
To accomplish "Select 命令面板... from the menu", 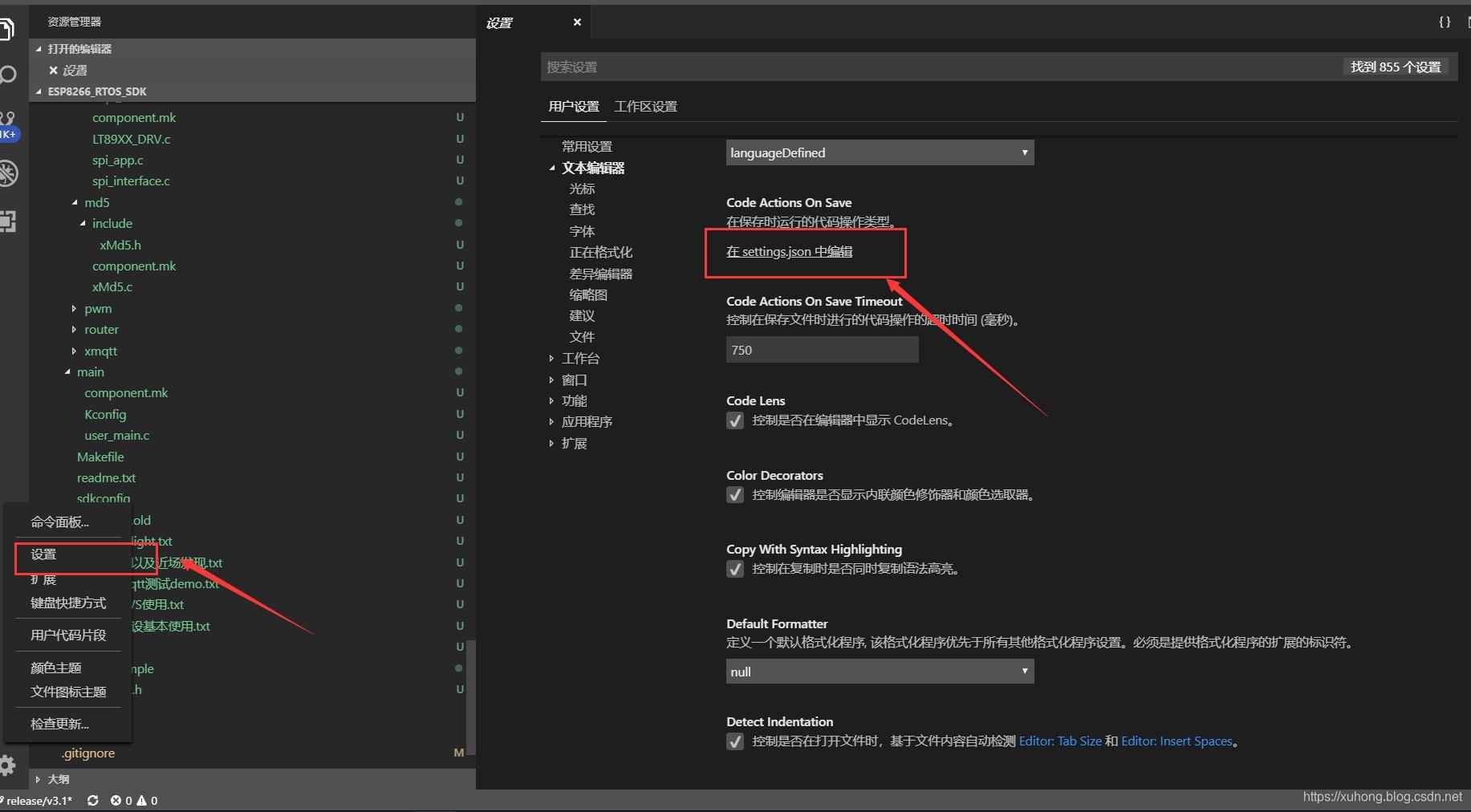I will (x=59, y=522).
